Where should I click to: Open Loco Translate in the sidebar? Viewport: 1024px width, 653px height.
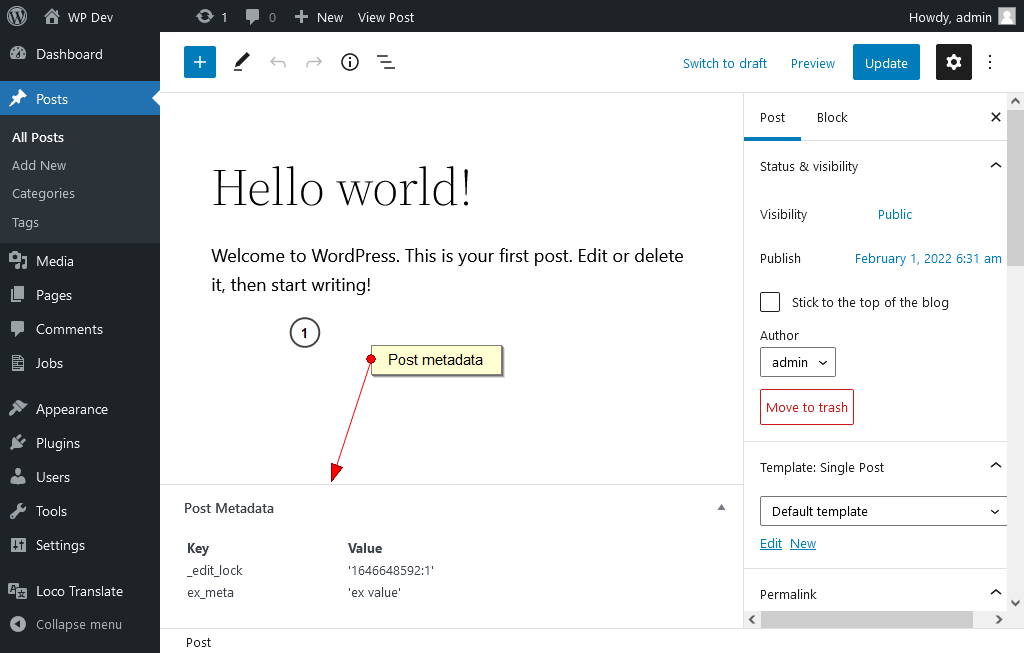79,591
